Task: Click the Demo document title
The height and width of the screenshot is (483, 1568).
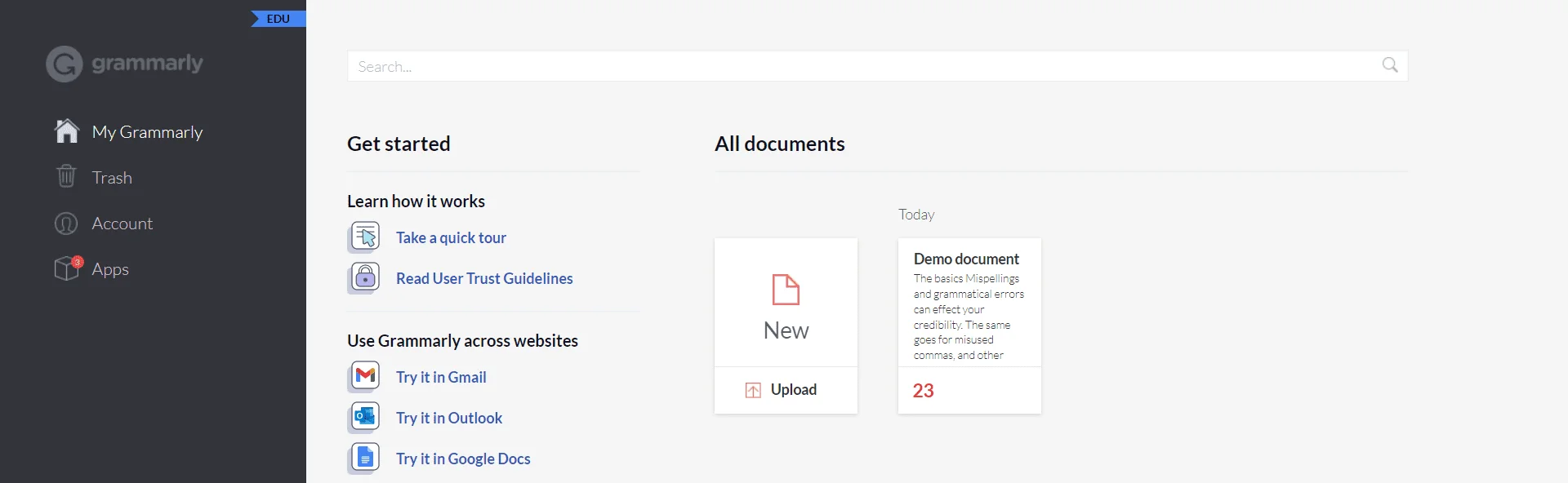Action: tap(966, 259)
